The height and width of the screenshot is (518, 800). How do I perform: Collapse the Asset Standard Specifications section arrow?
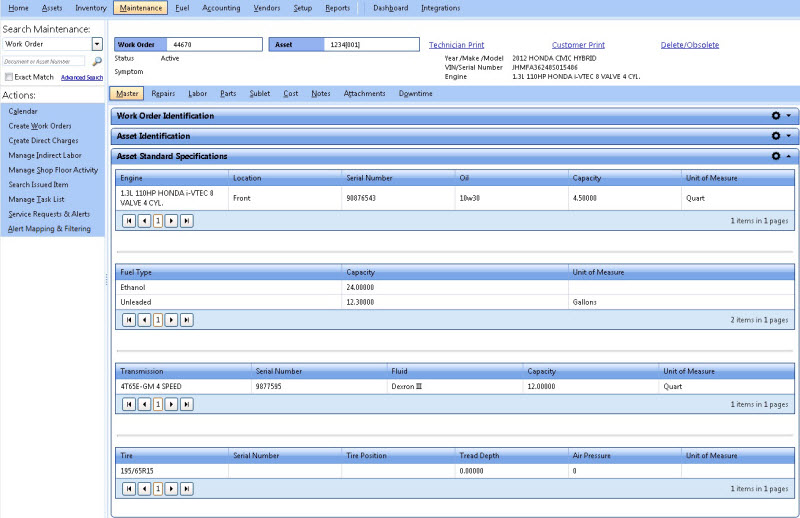[x=788, y=156]
